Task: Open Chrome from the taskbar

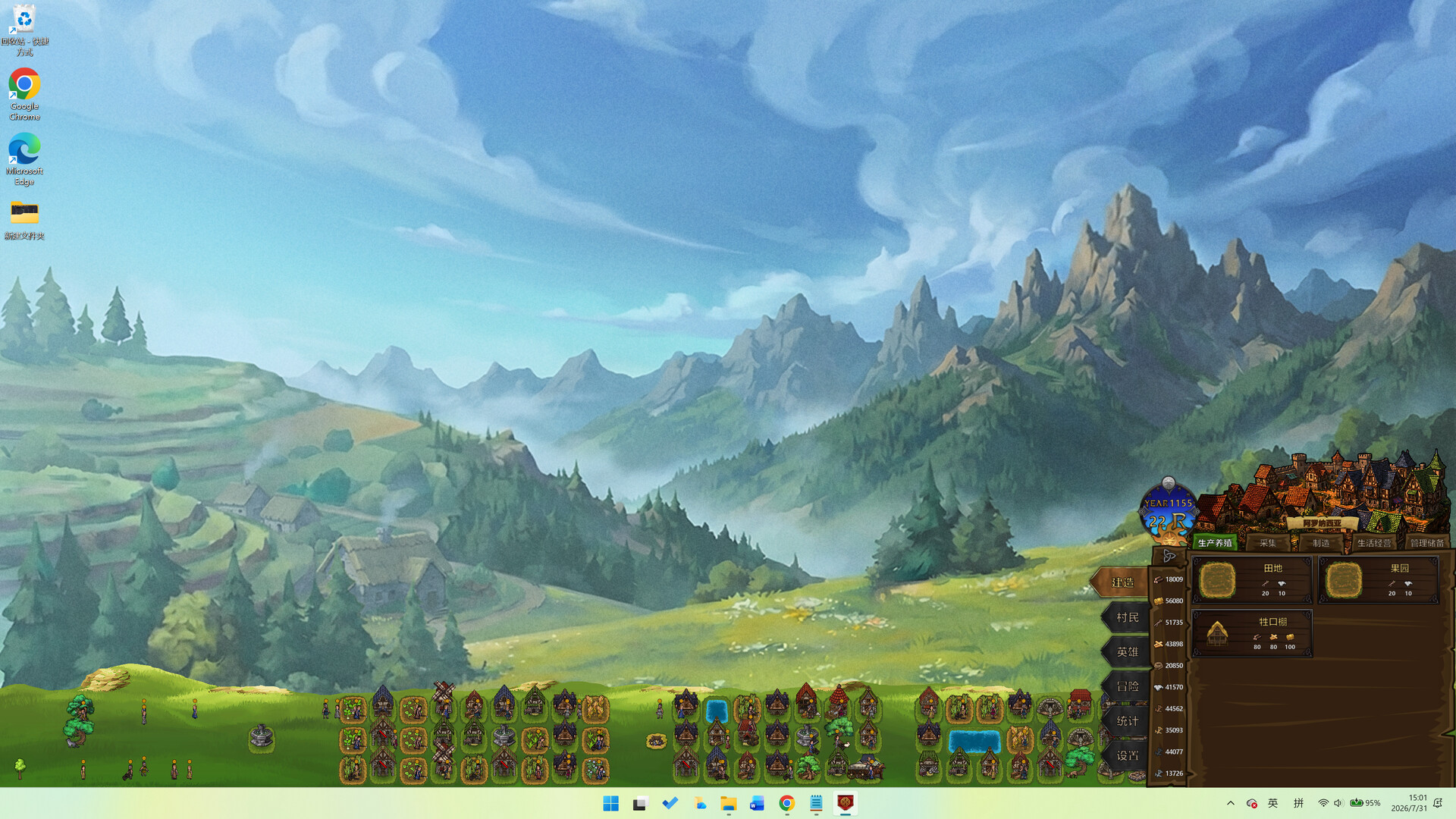Action: pyautogui.click(x=786, y=803)
